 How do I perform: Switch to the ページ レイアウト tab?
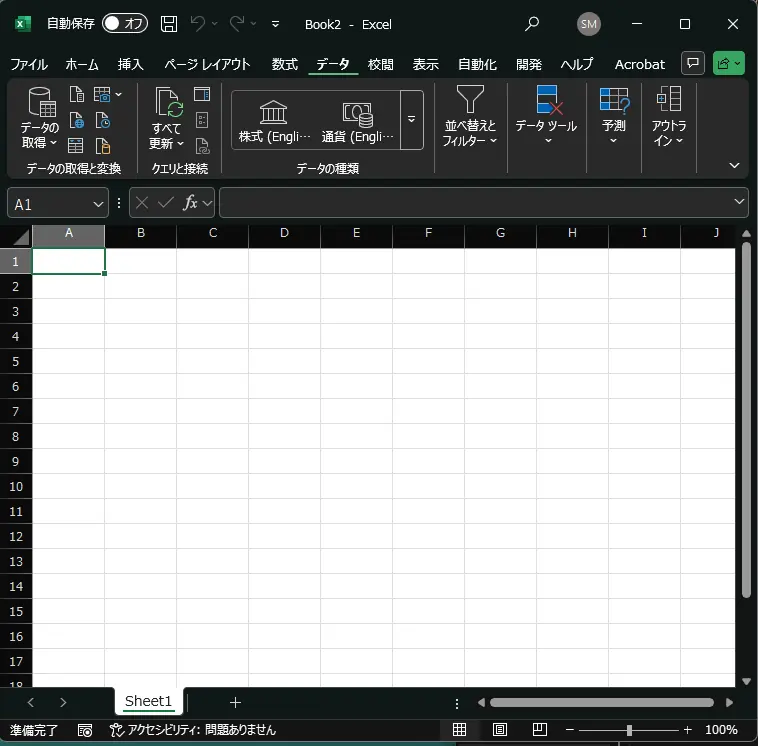click(x=207, y=64)
